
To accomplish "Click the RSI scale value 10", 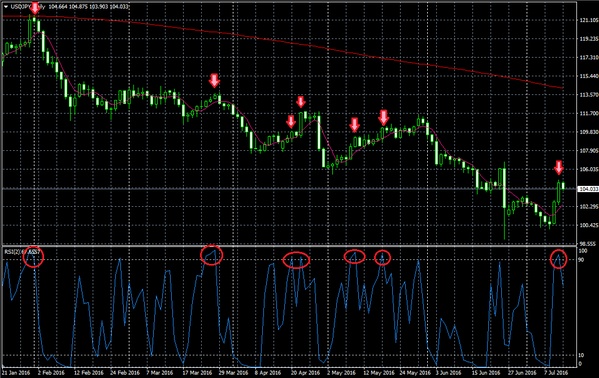I will (x=581, y=355).
